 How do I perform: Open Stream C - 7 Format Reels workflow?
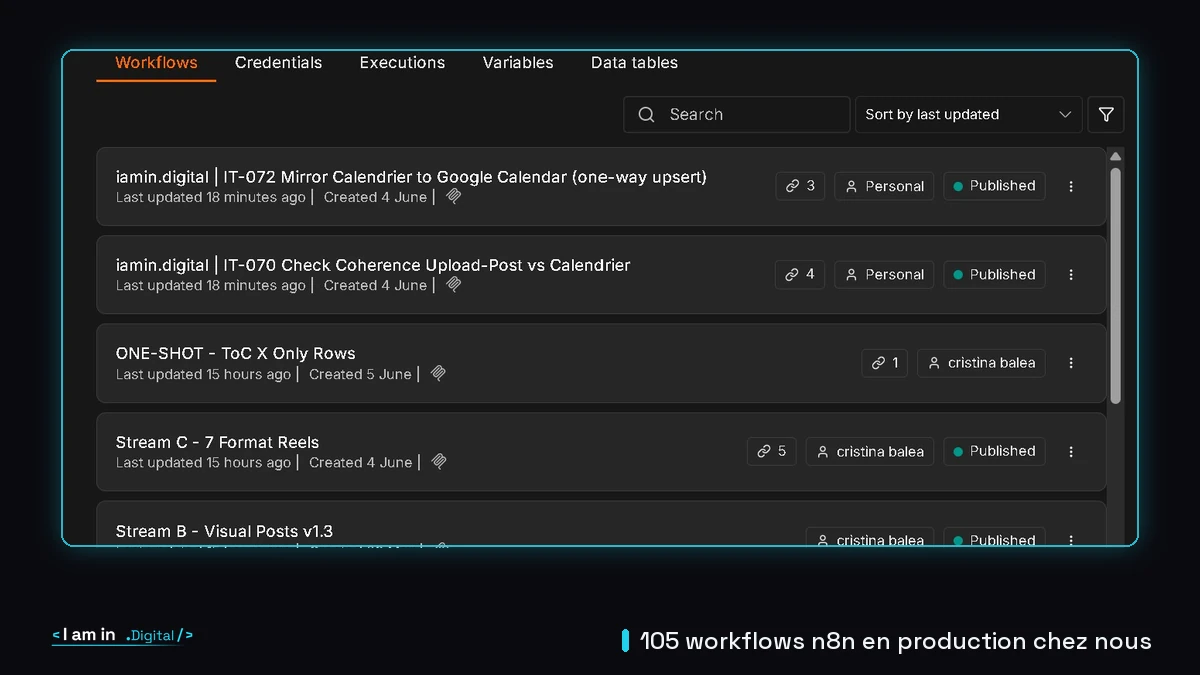(x=217, y=442)
